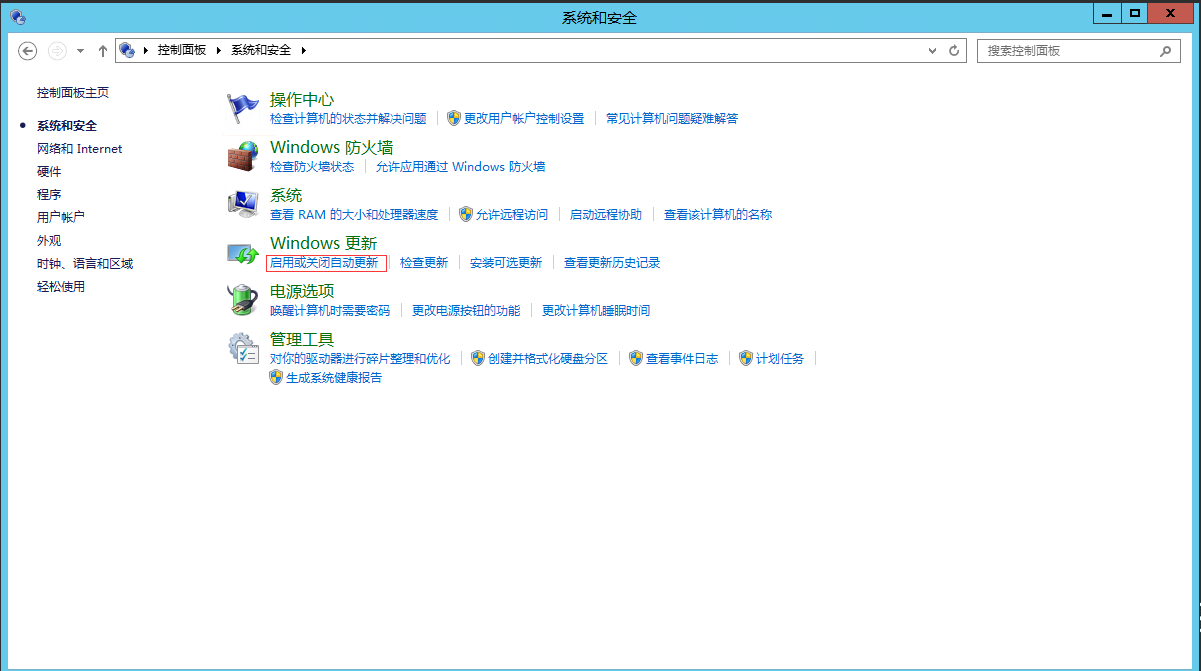Select 网络和 Internet in the sidebar
1201x671 pixels.
click(x=76, y=148)
